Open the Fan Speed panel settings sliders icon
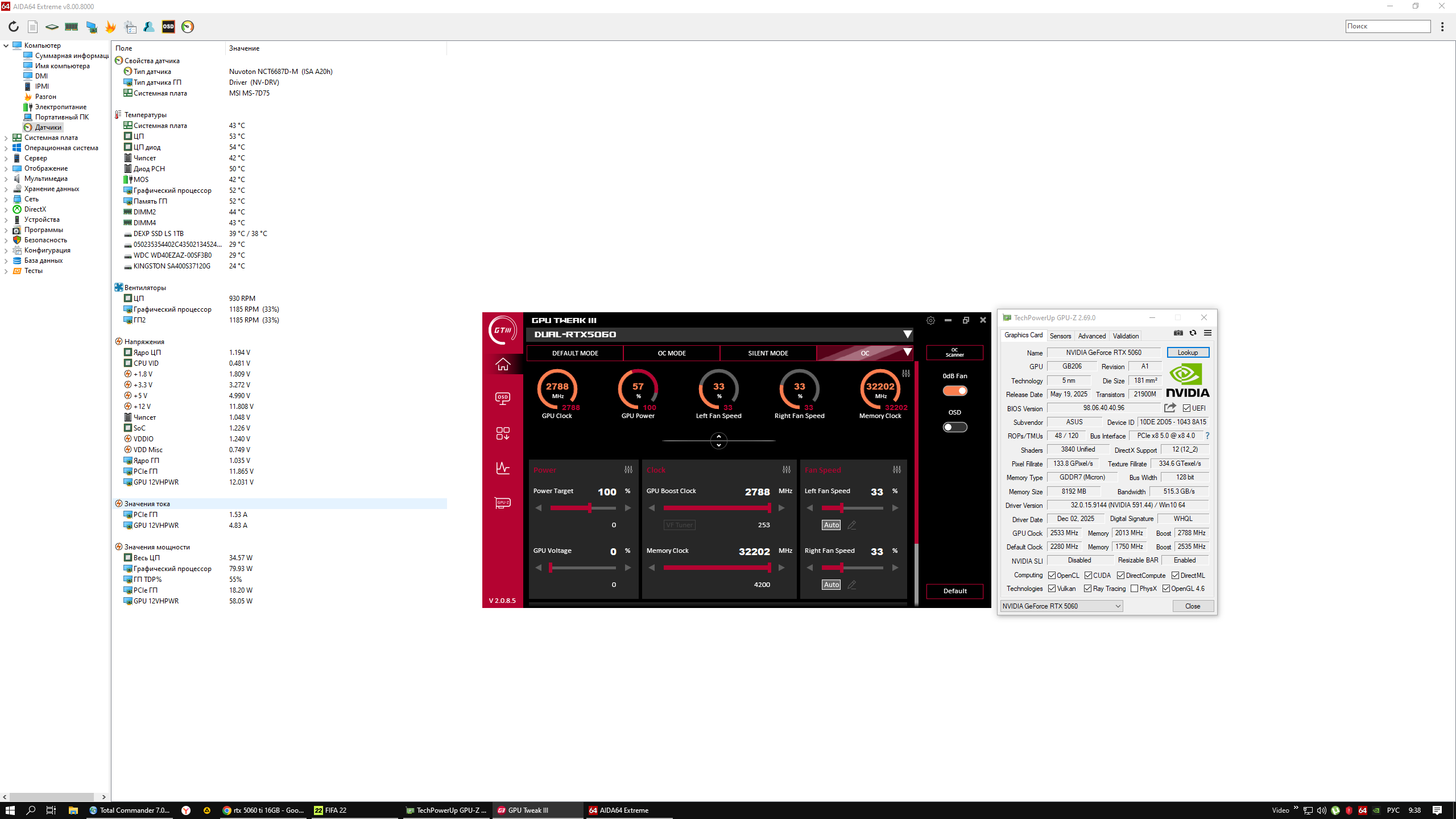The image size is (1456, 819). pos(897,470)
